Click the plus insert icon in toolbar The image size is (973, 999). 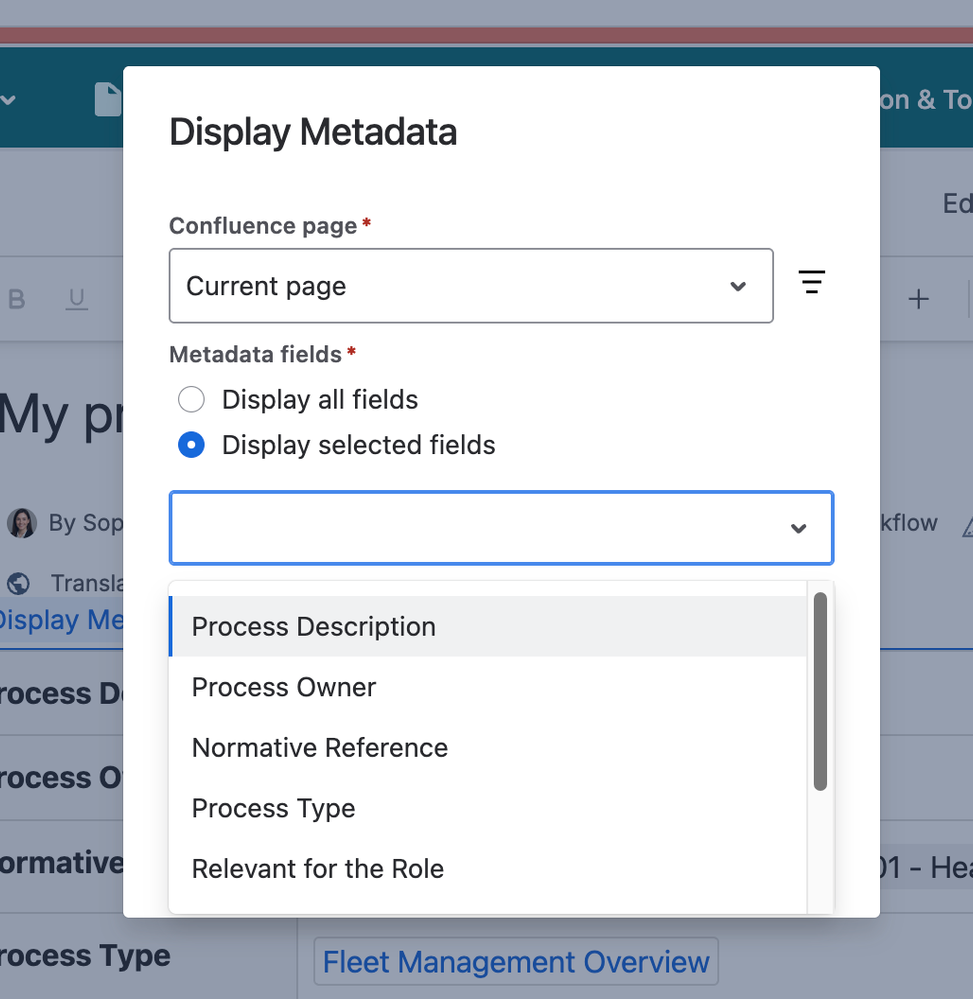tap(918, 299)
